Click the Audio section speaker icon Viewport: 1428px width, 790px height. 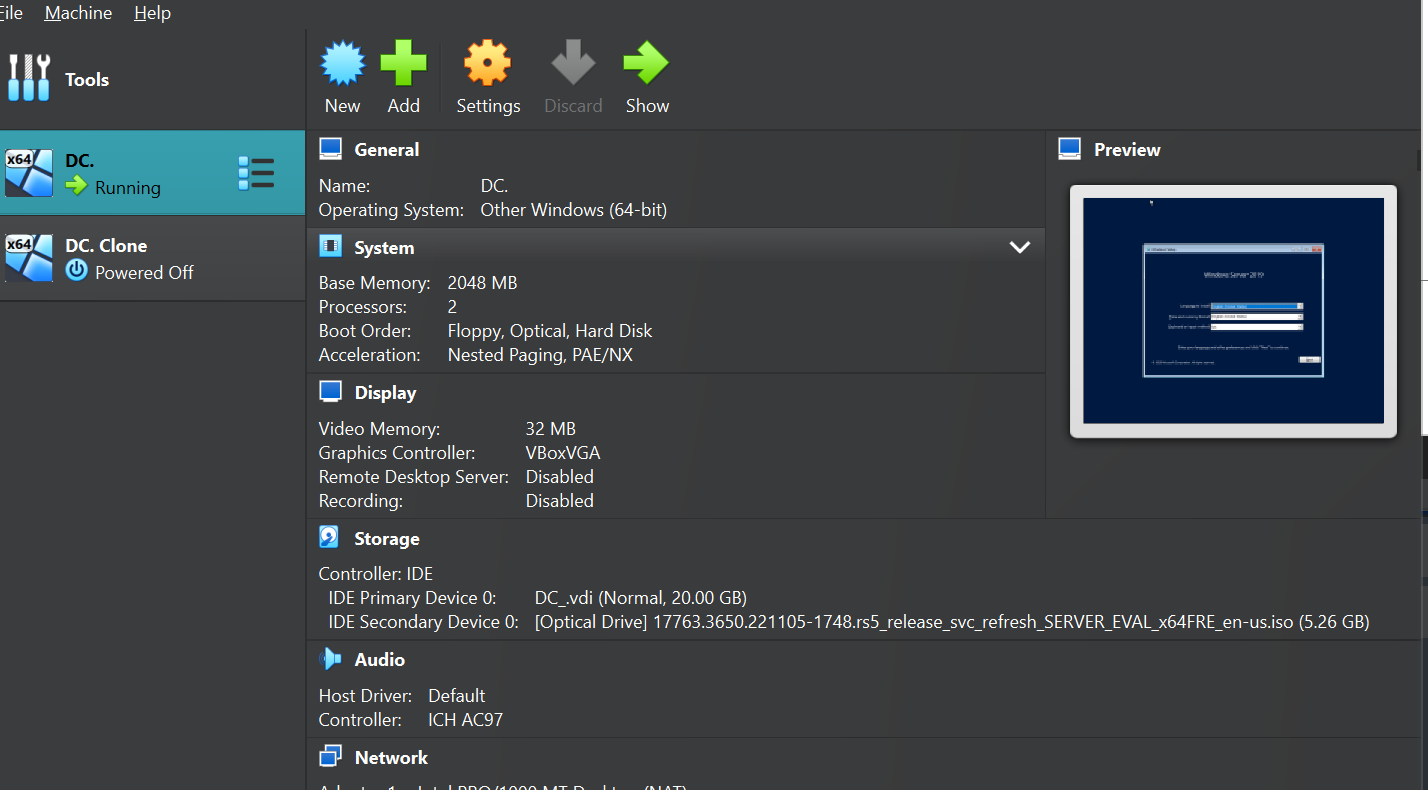pyautogui.click(x=331, y=659)
